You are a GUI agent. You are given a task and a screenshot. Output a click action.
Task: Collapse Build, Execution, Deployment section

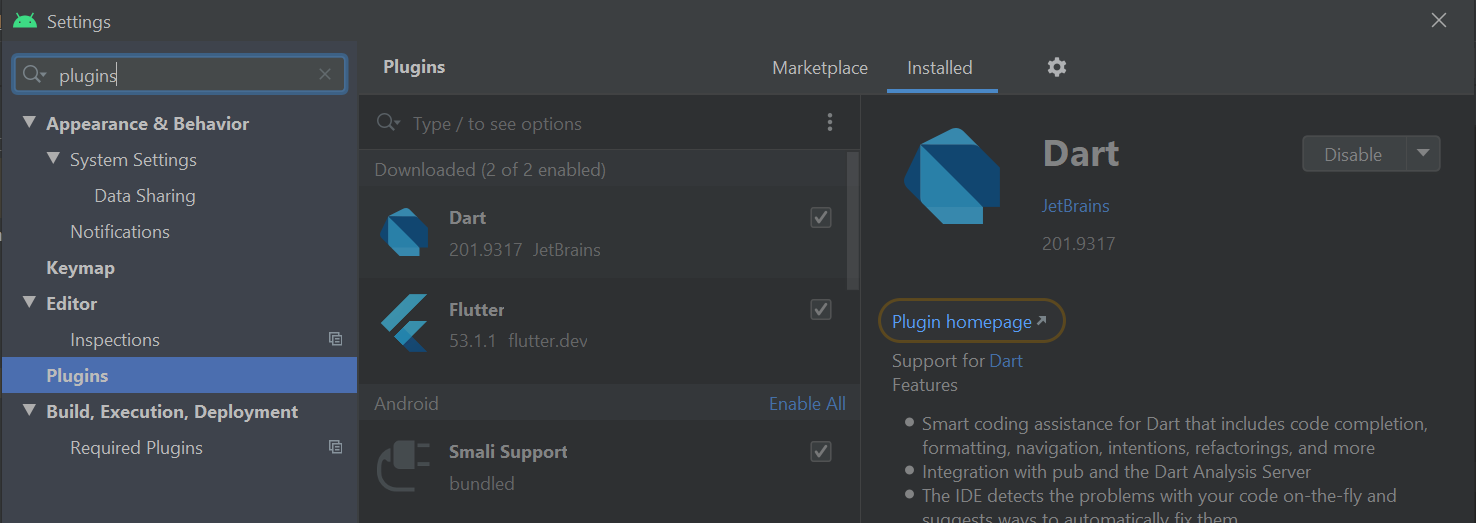29,412
